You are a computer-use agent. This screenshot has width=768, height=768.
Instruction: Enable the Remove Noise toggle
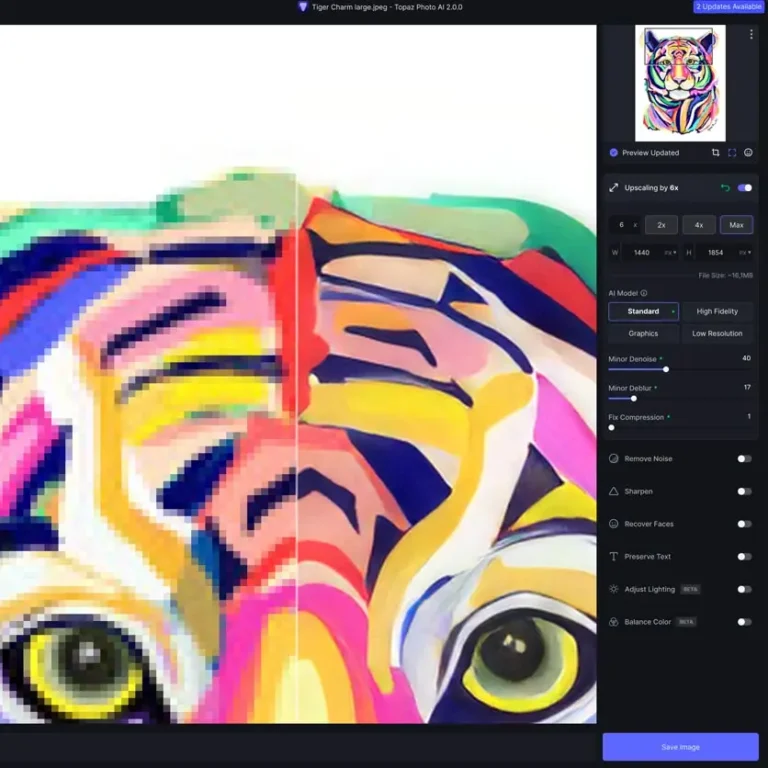tap(744, 459)
